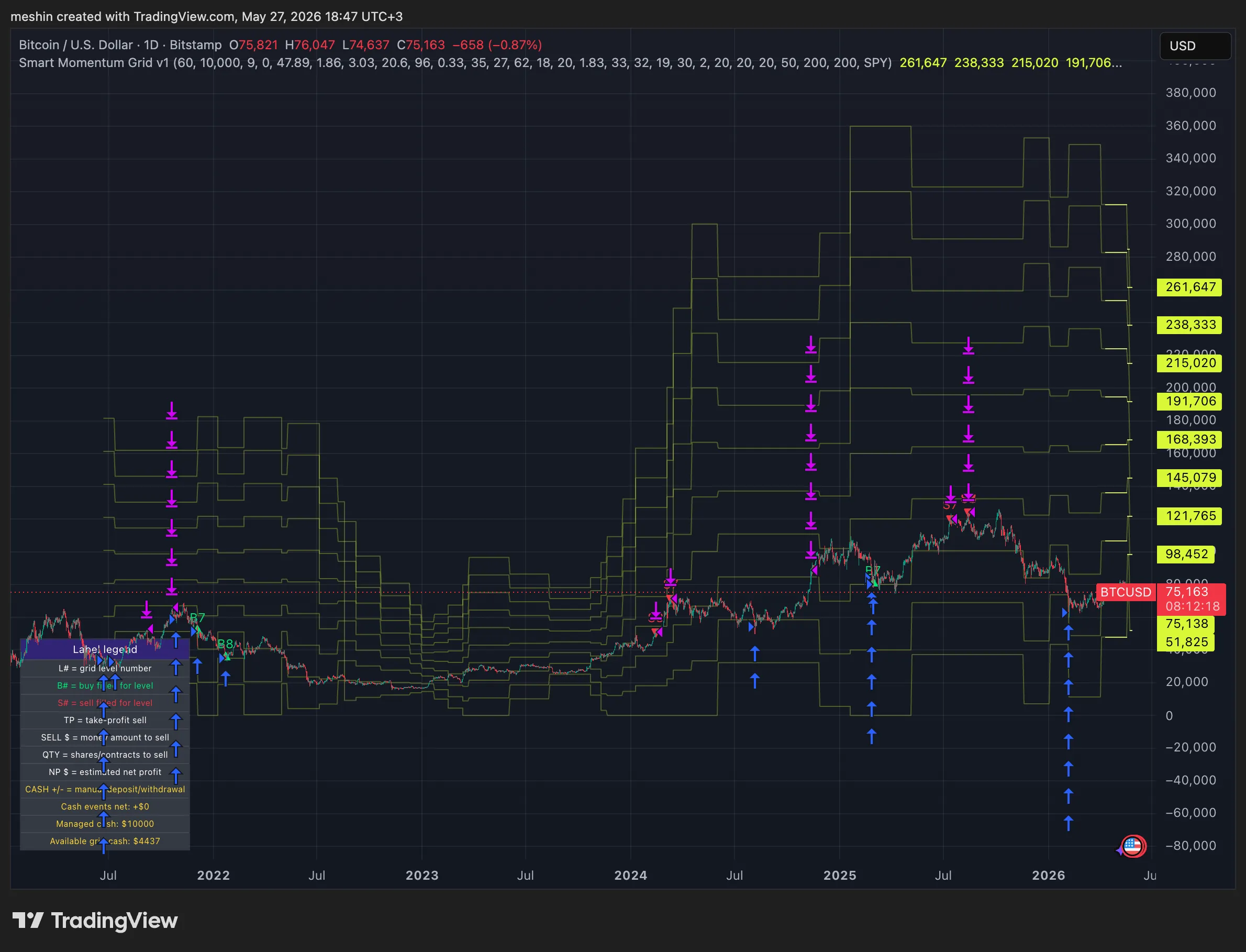Click the −80,000 price scale label
Viewport: 1246px width, 952px height.
click(x=1191, y=846)
